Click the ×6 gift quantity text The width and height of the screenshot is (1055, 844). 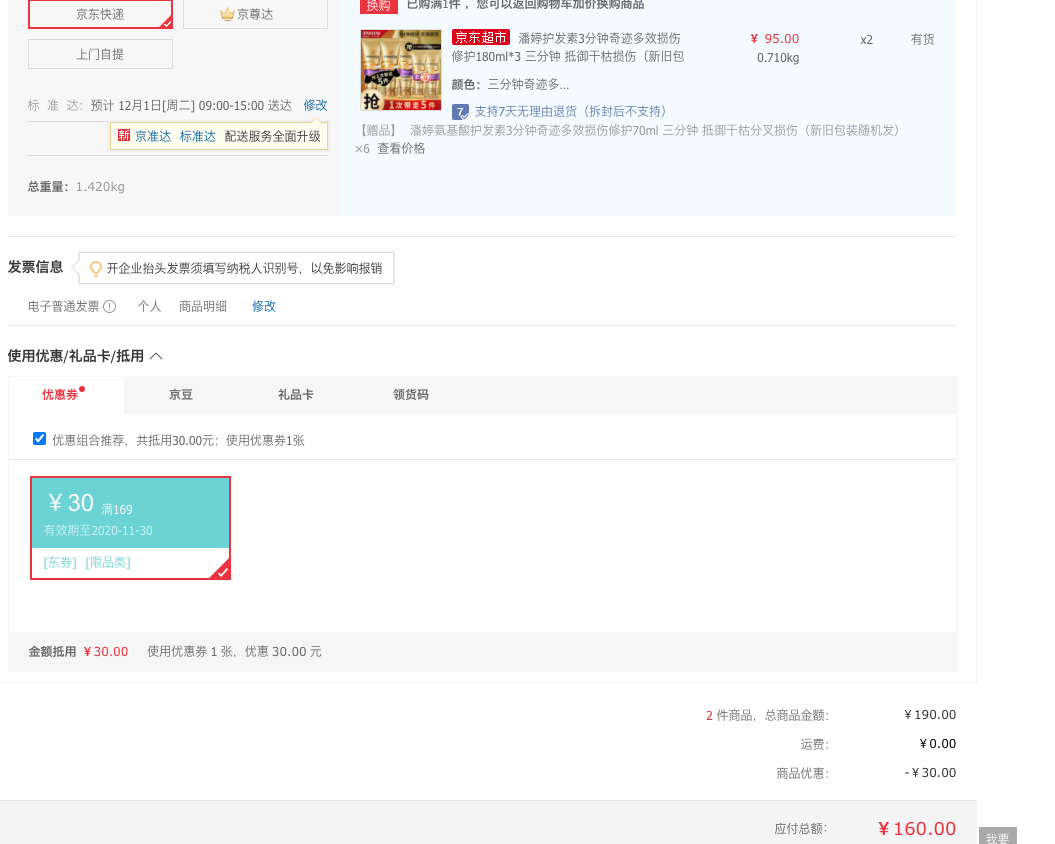click(x=363, y=149)
